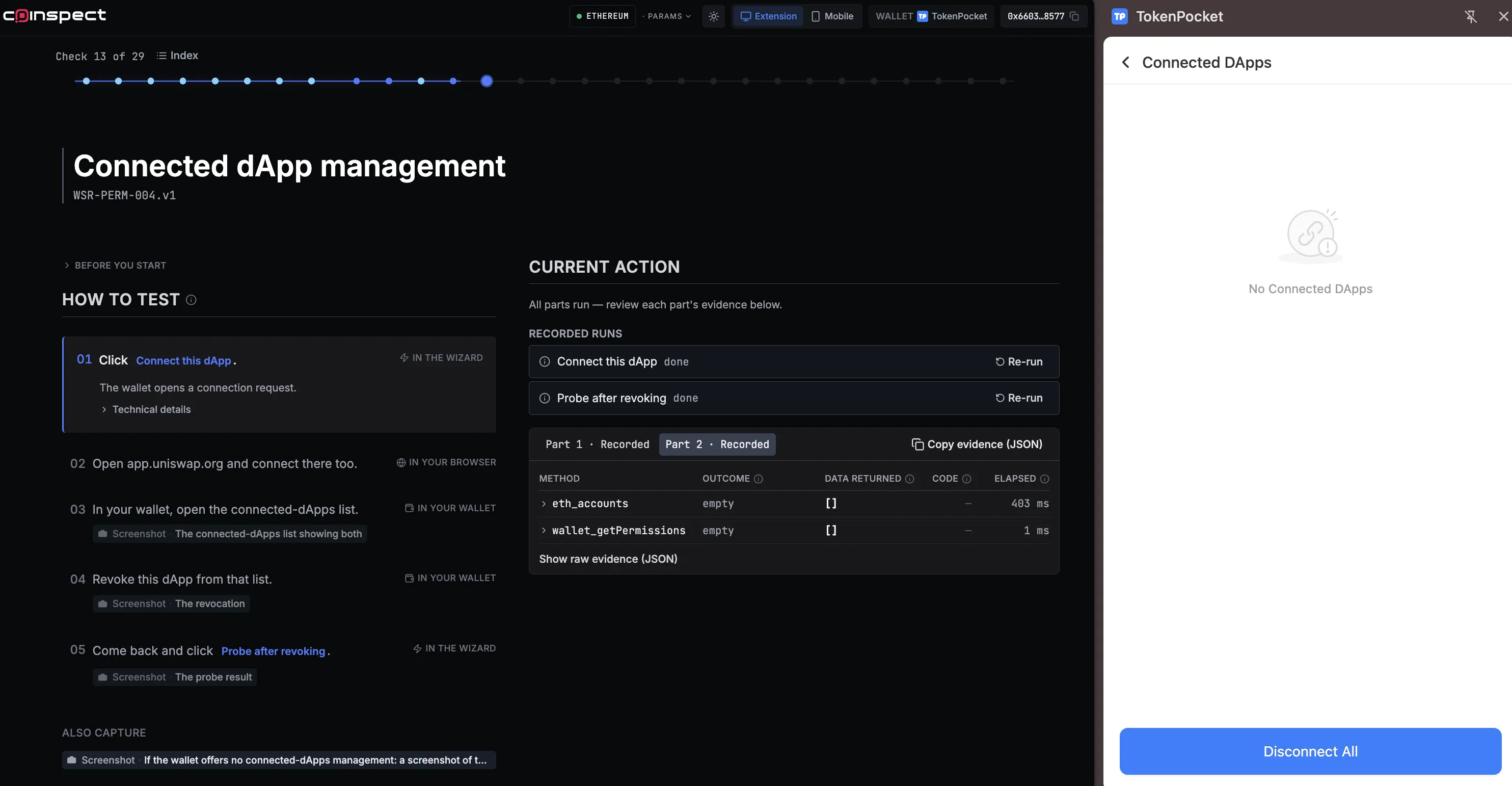
Task: Click the Connect this dApp link
Action: pos(184,361)
